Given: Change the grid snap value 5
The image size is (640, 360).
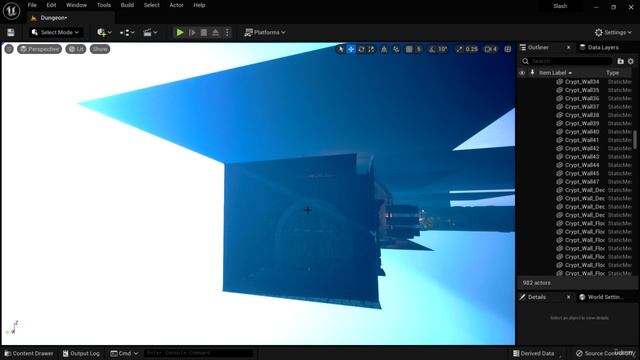Looking at the screenshot, I should [x=418, y=49].
